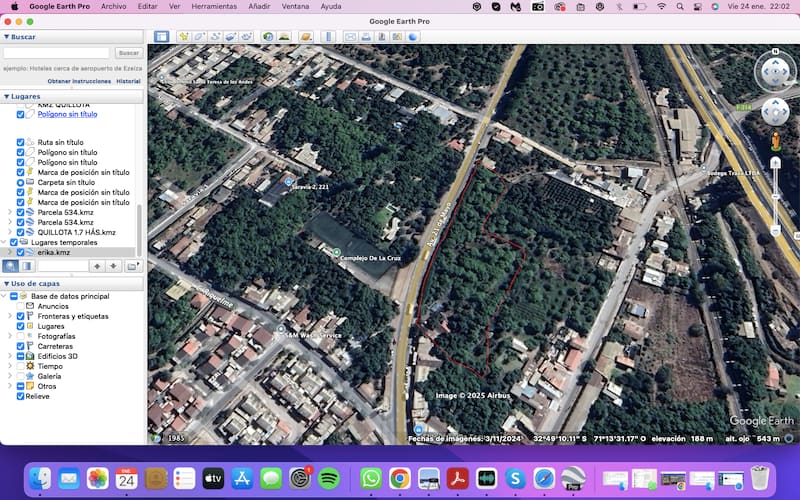Click the add-folder icon below places list

(x=132, y=266)
